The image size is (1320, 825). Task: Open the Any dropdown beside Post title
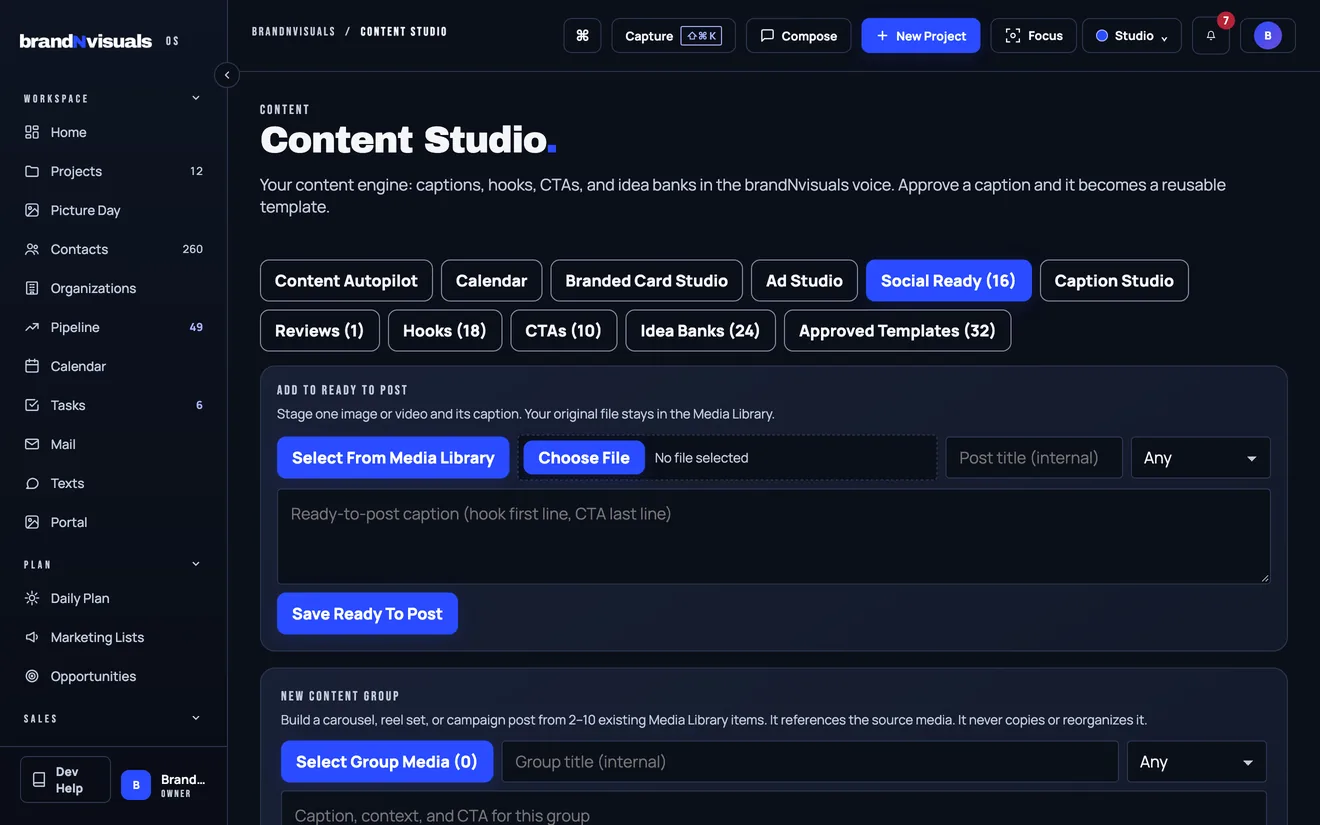tap(1201, 458)
